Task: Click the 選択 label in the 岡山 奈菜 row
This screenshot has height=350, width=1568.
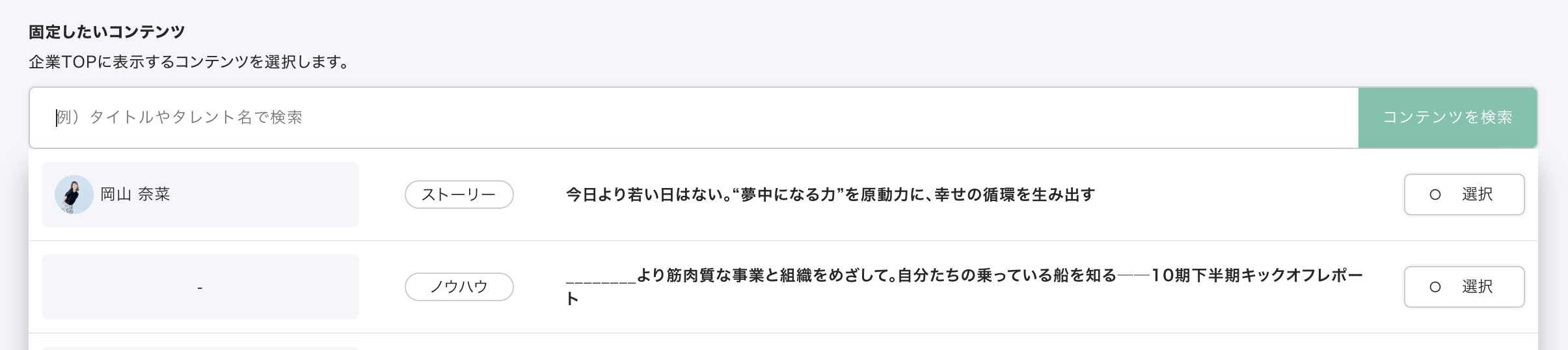Action: tap(1477, 195)
